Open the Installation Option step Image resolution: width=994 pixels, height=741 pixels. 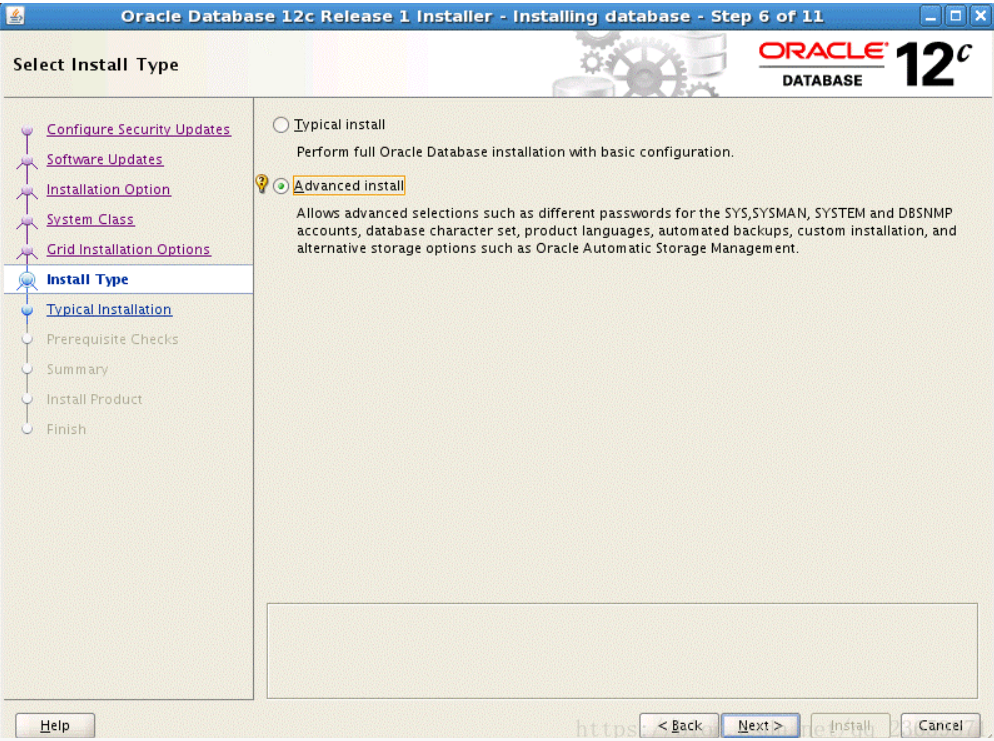click(x=108, y=190)
